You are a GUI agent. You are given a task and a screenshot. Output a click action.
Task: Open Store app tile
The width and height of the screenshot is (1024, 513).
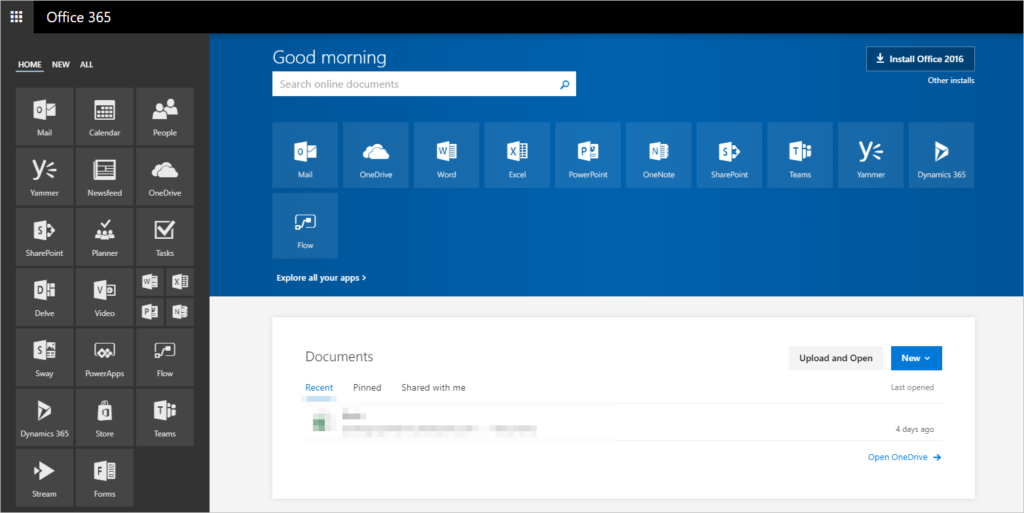click(x=104, y=417)
